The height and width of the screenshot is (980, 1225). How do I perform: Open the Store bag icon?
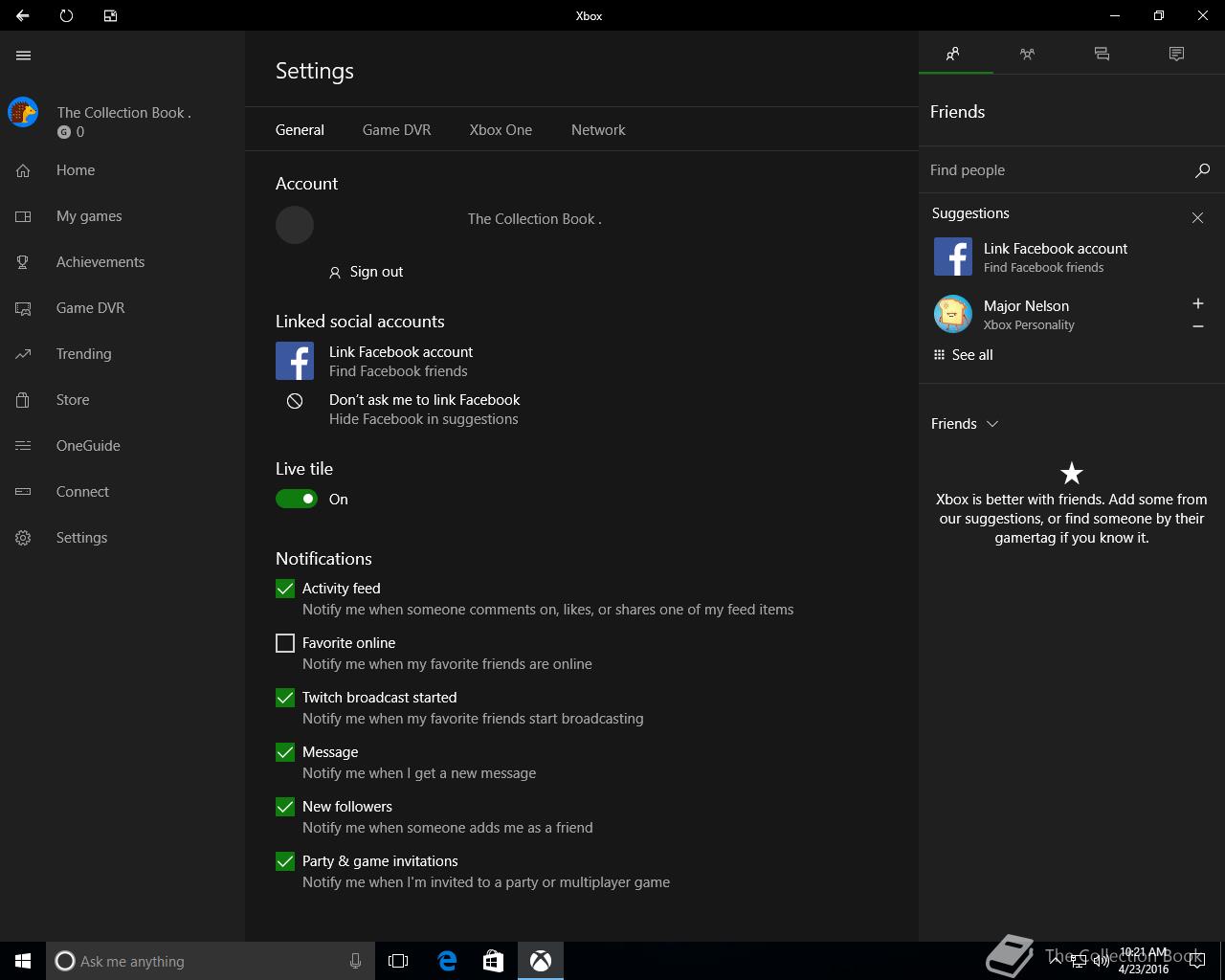23,400
